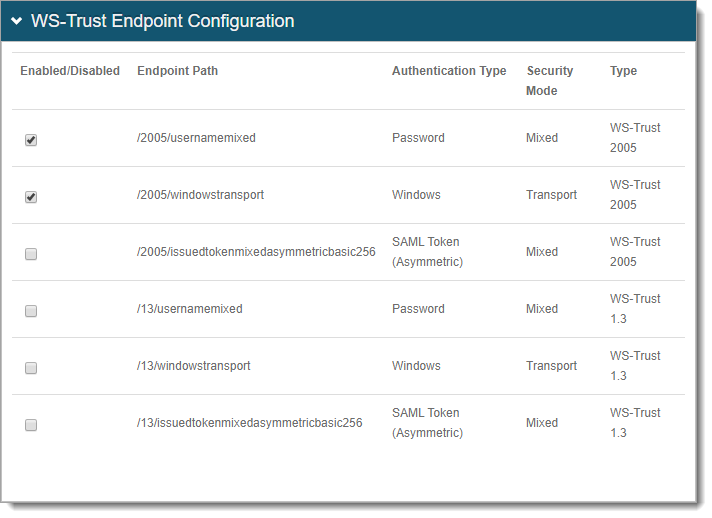This screenshot has height=518, width=712.
Task: Click the Security Mode column header
Action: click(549, 80)
